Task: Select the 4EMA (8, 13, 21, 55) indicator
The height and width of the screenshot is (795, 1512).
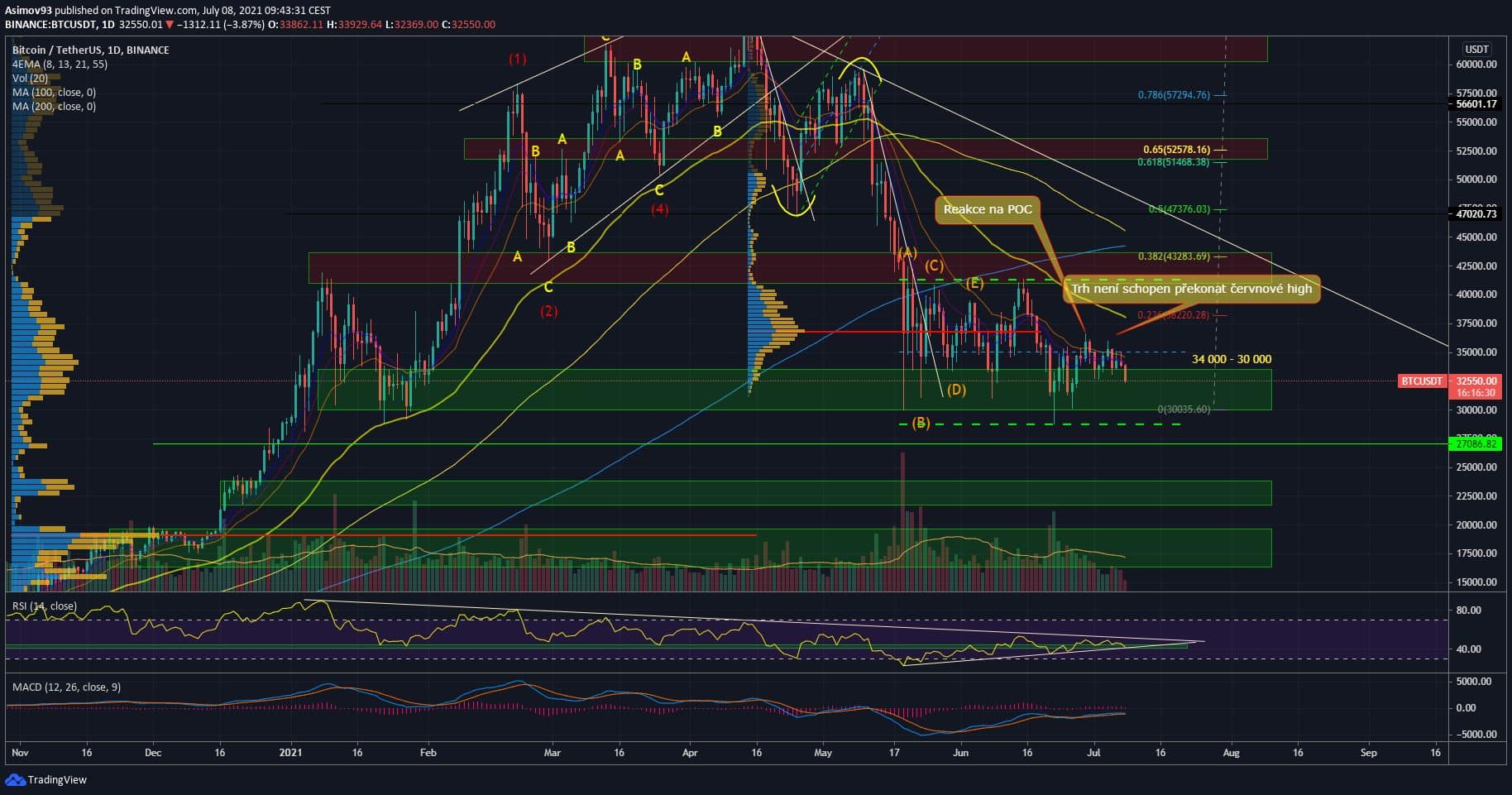Action: click(x=60, y=65)
